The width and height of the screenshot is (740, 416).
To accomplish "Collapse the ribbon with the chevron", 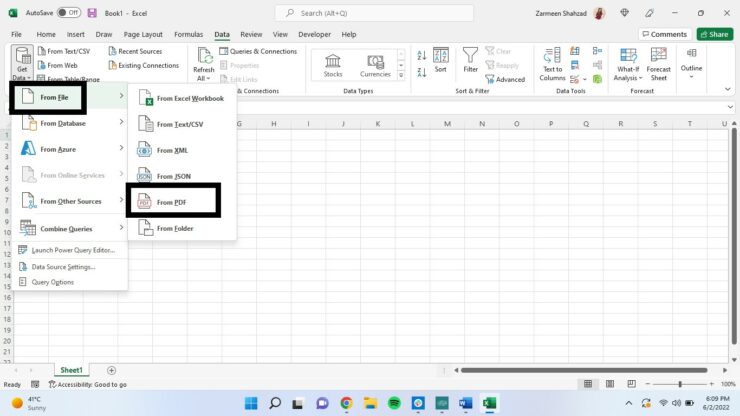I will point(727,89).
